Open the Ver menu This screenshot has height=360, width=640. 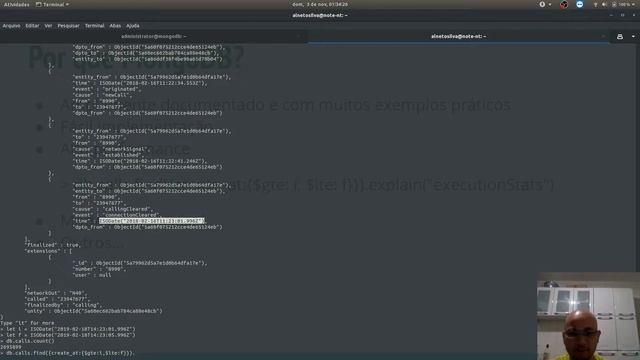coord(48,26)
